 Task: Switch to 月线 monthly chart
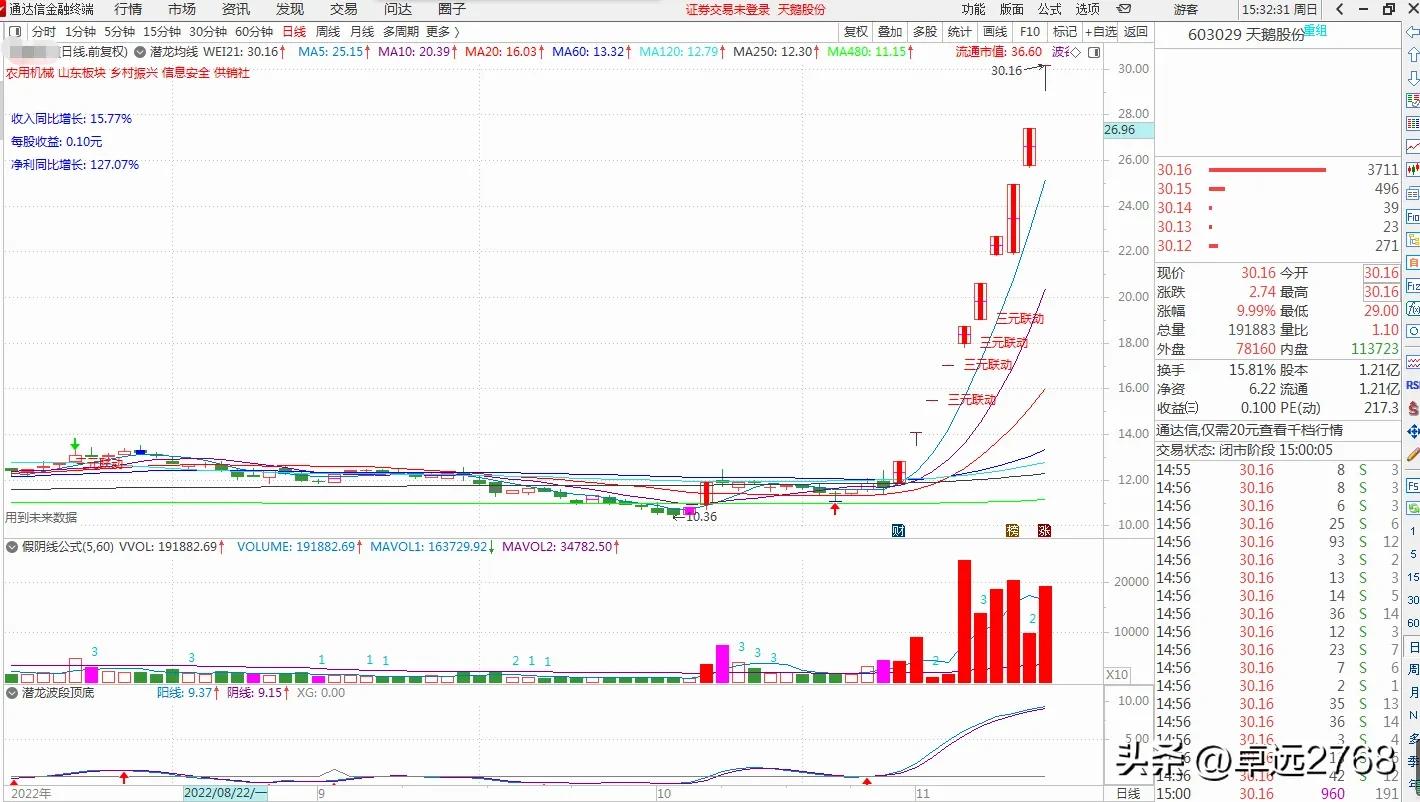click(x=362, y=32)
